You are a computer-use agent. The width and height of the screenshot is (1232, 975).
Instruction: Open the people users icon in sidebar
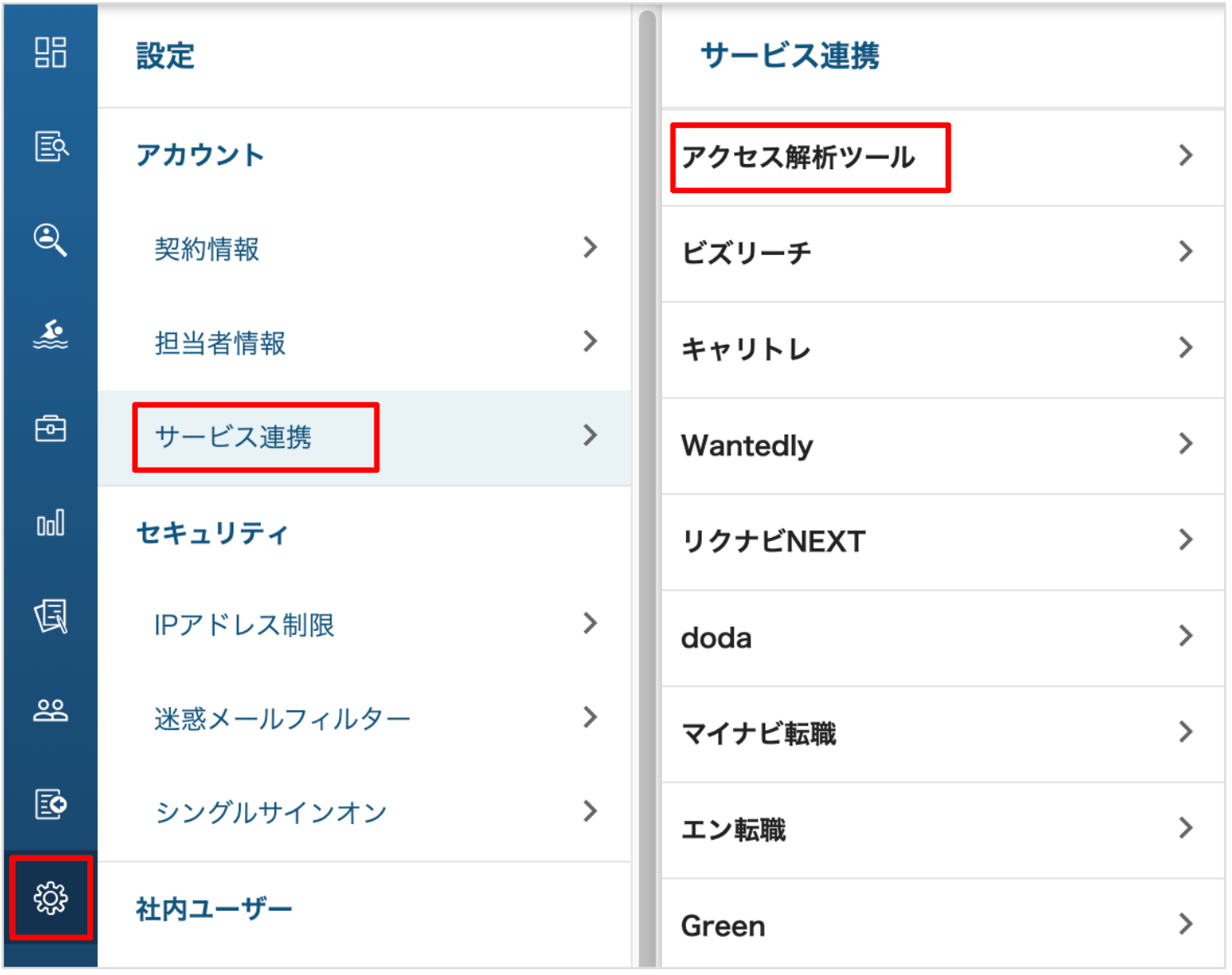click(50, 710)
